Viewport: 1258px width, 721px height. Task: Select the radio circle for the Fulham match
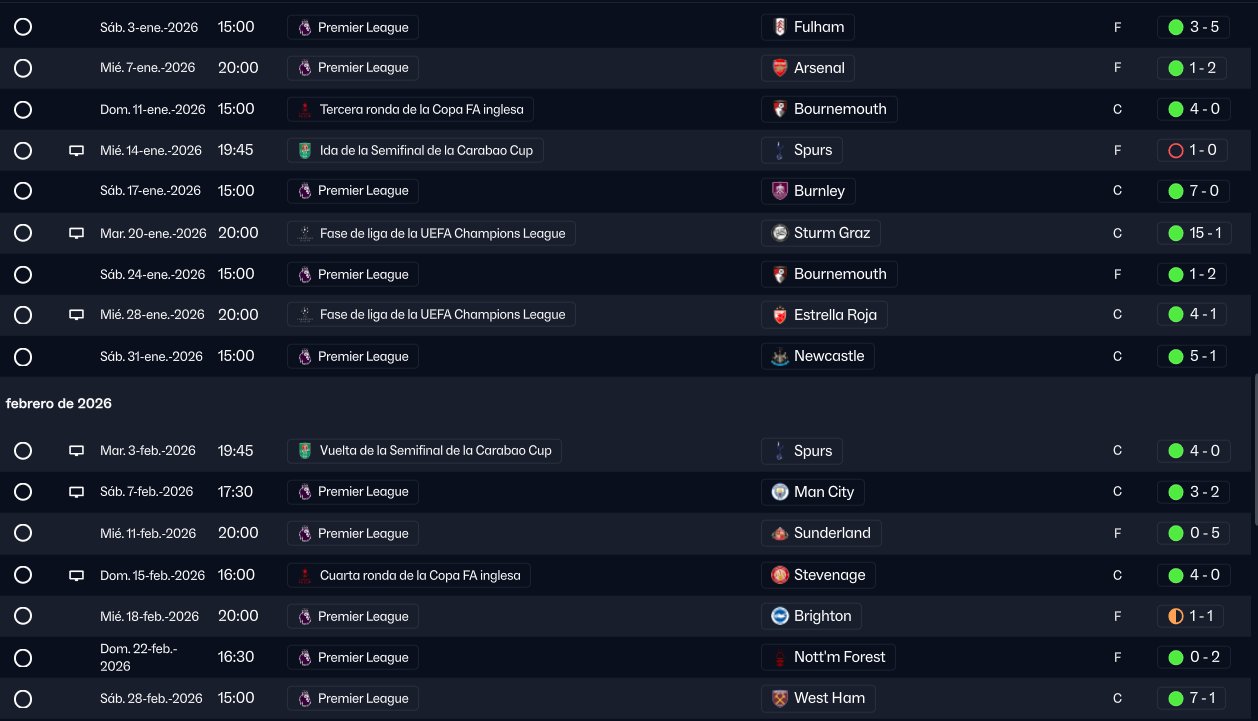[23, 27]
